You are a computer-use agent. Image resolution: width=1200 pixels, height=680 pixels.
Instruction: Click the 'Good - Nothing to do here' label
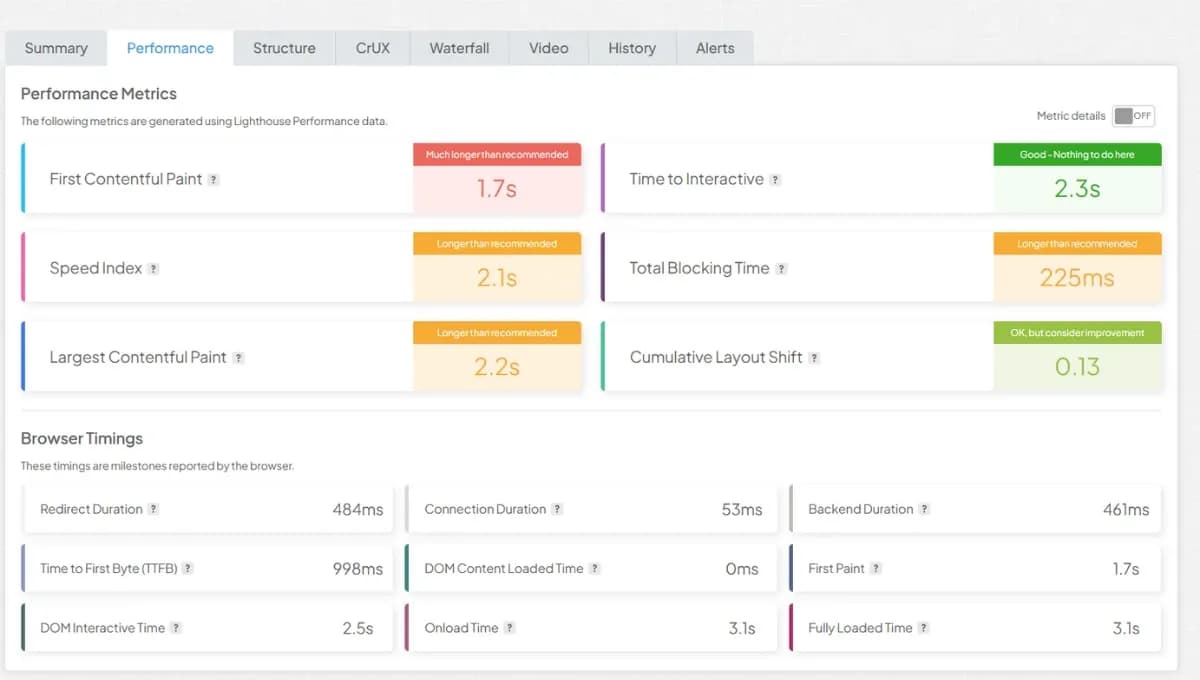[1077, 154]
